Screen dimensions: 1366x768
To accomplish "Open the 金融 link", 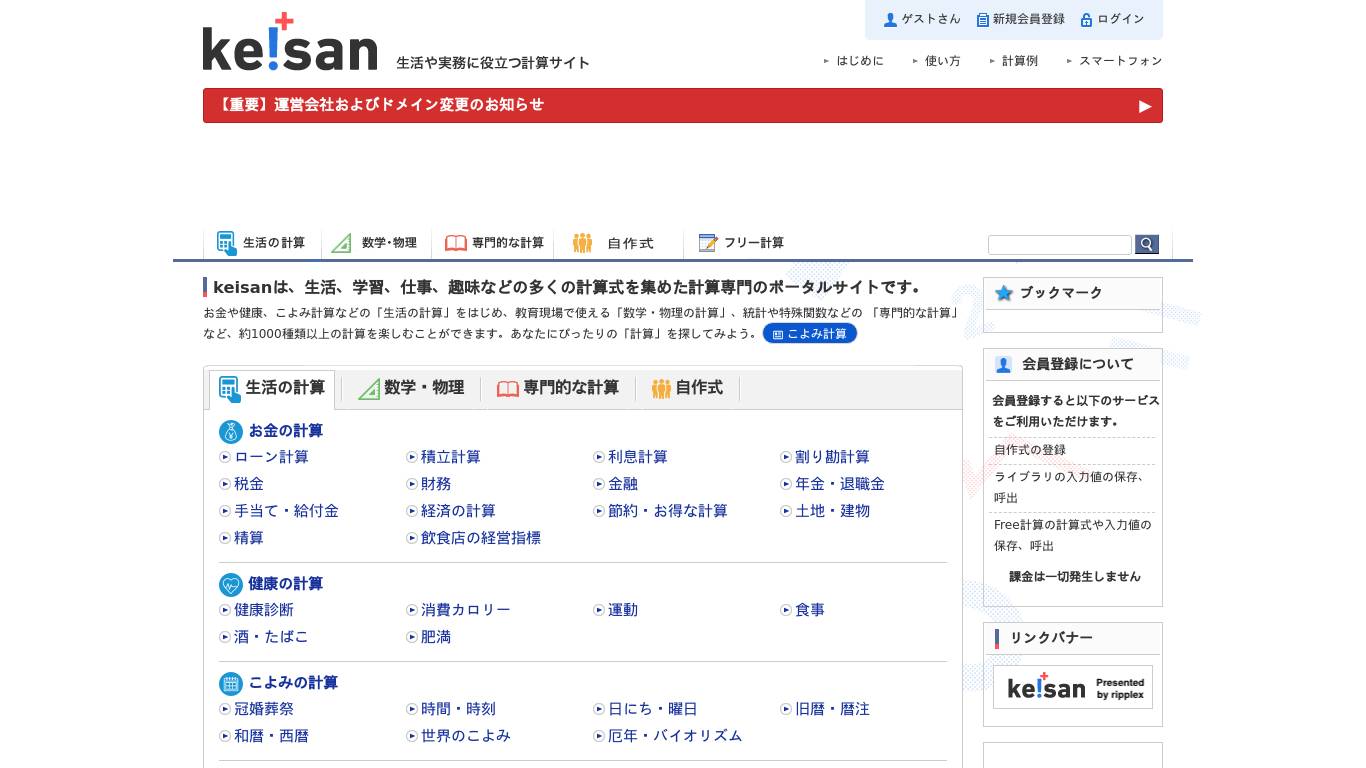I will 623,484.
